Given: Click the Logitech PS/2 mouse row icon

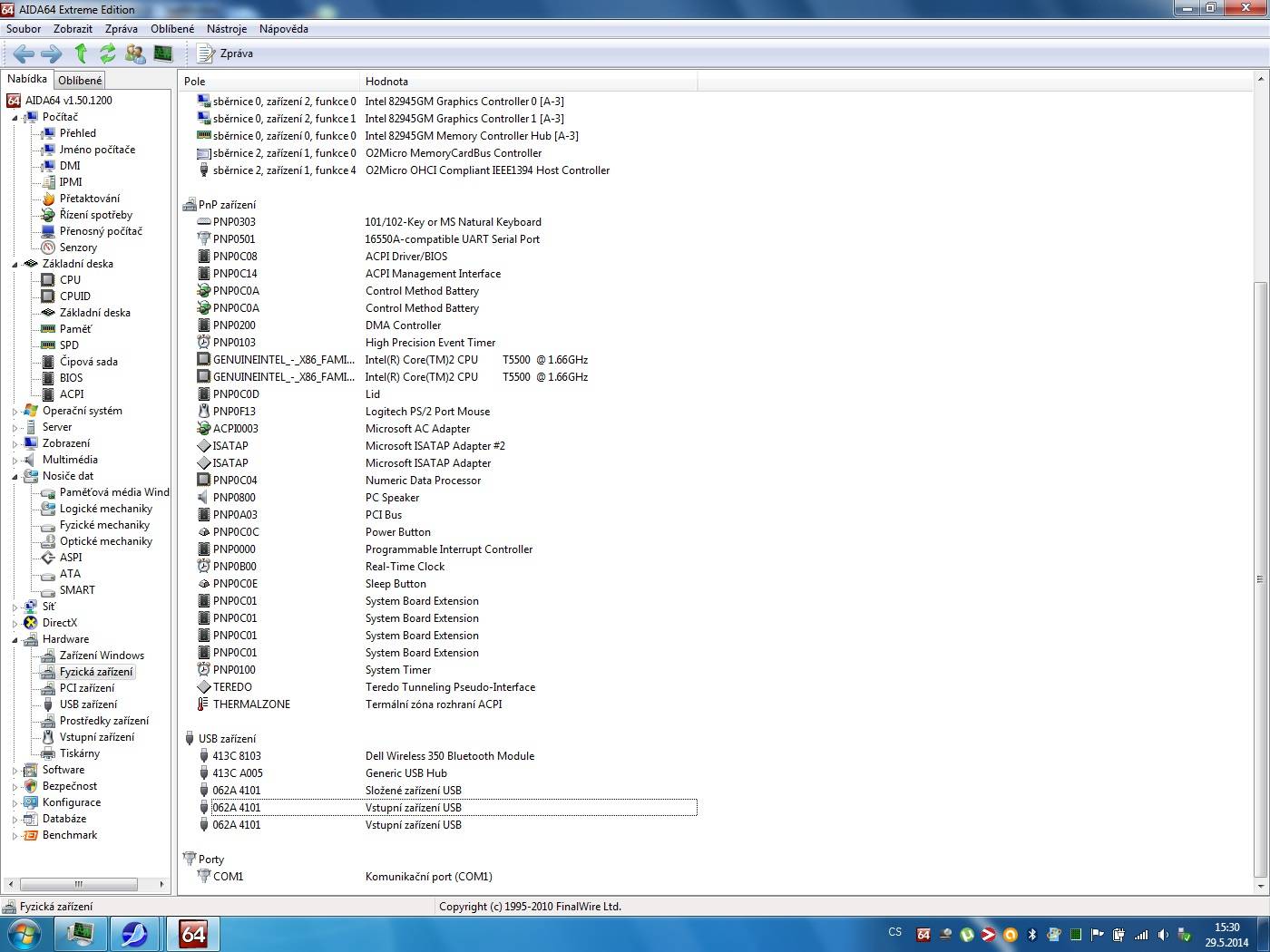Looking at the screenshot, I should point(204,412).
